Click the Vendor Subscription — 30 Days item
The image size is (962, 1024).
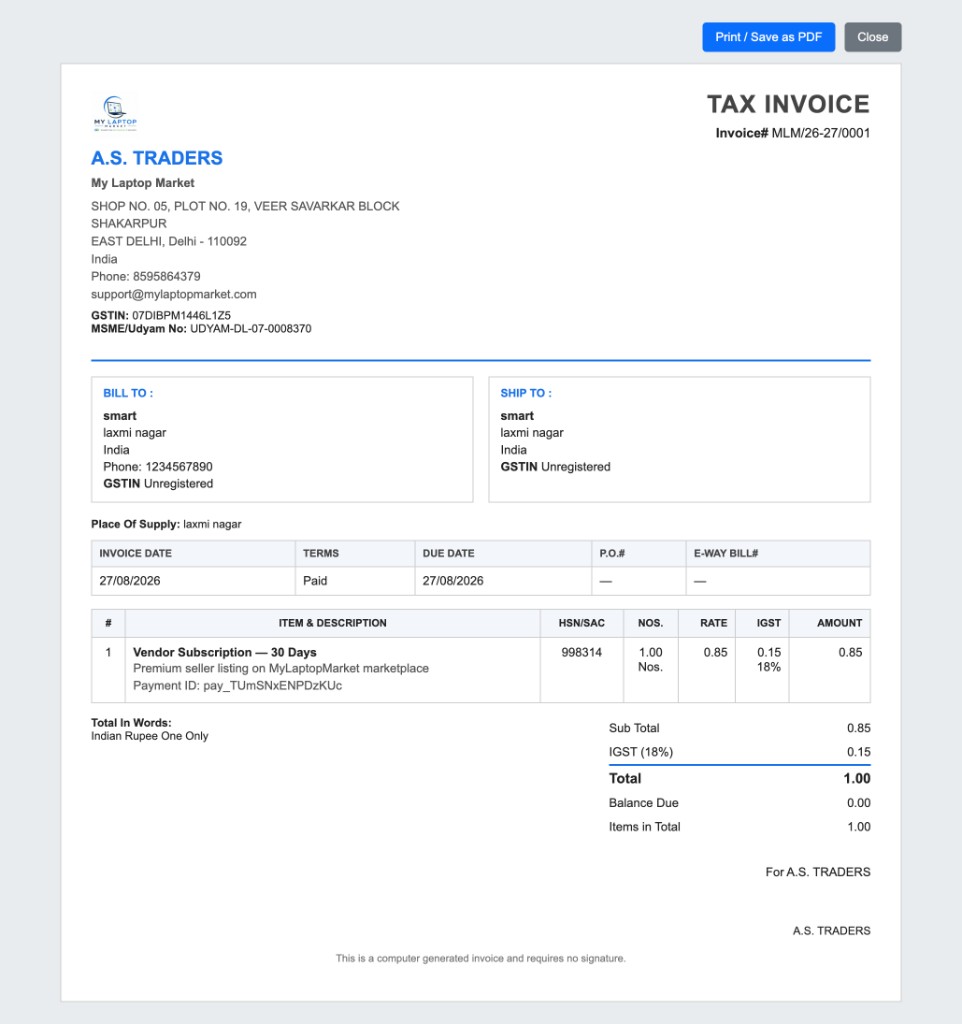(x=225, y=652)
